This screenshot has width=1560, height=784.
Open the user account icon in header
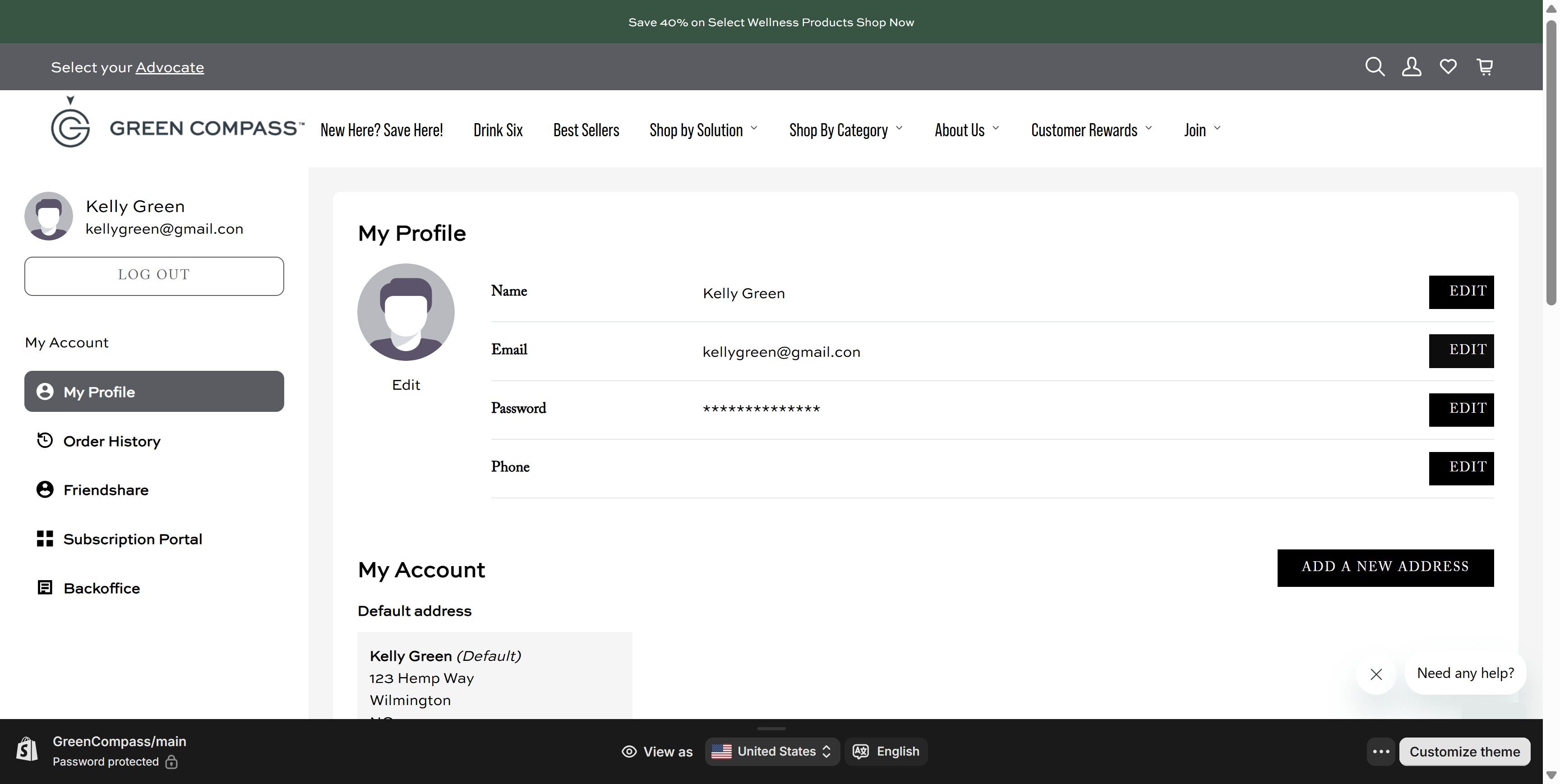1412,67
